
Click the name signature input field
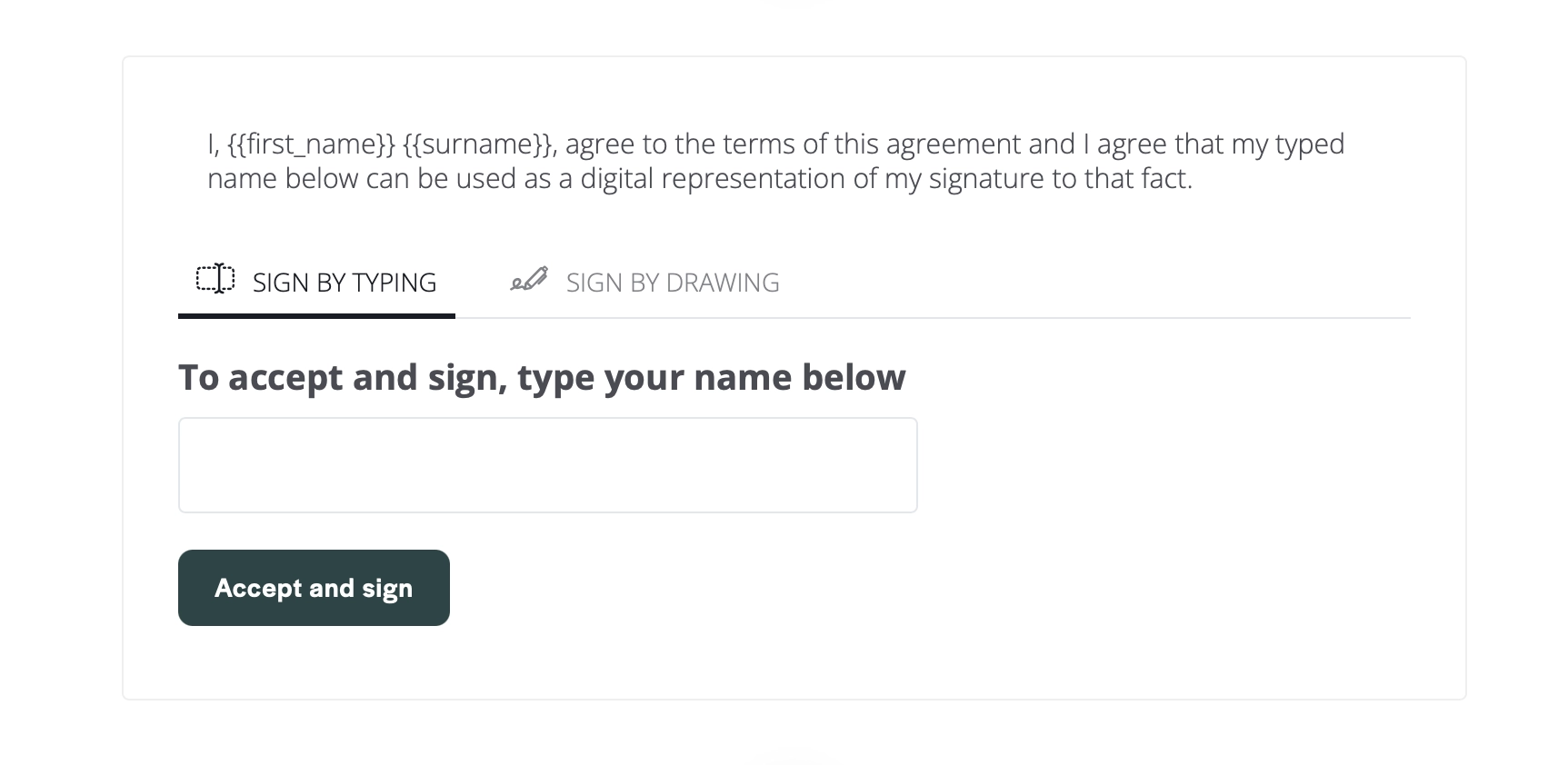point(547,464)
